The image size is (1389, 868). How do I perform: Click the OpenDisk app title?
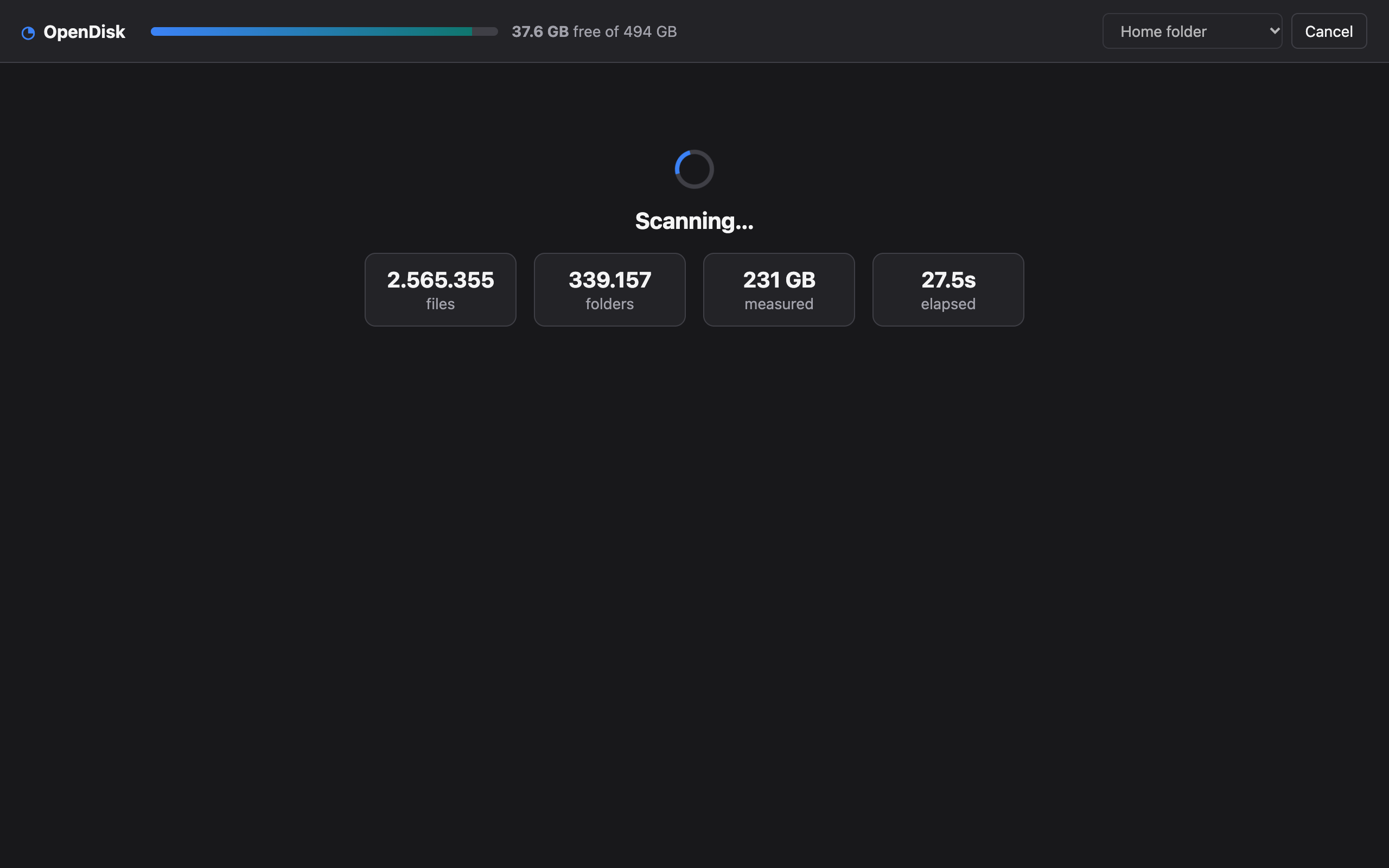pos(85,31)
